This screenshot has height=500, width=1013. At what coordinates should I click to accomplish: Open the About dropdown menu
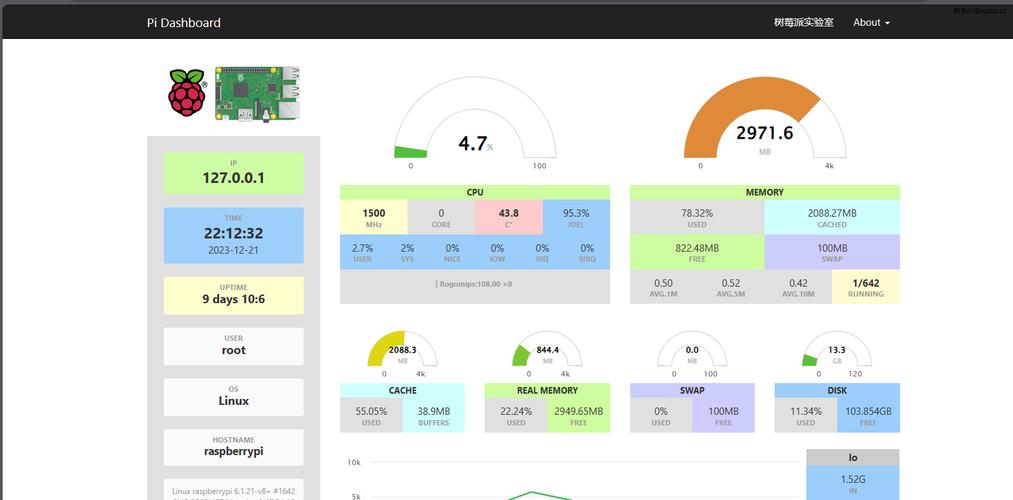872,23
